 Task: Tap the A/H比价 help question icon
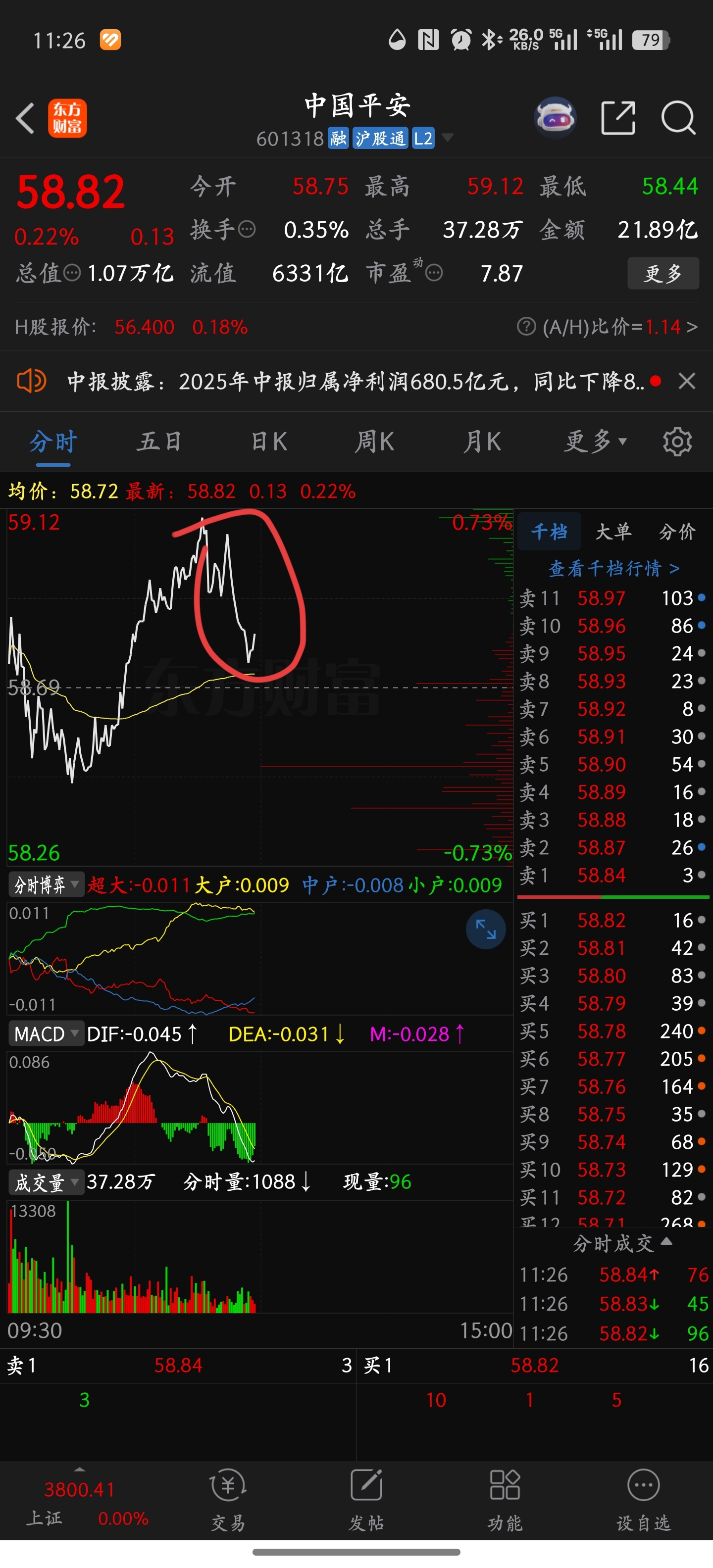pos(526,327)
